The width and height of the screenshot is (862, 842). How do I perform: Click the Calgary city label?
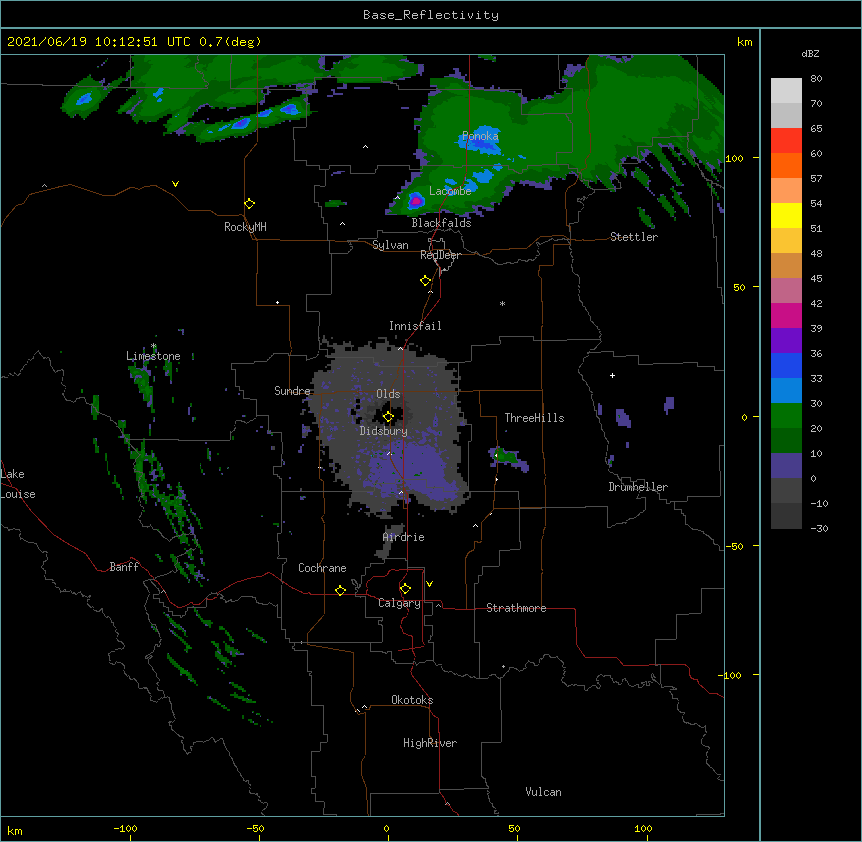tap(399, 603)
